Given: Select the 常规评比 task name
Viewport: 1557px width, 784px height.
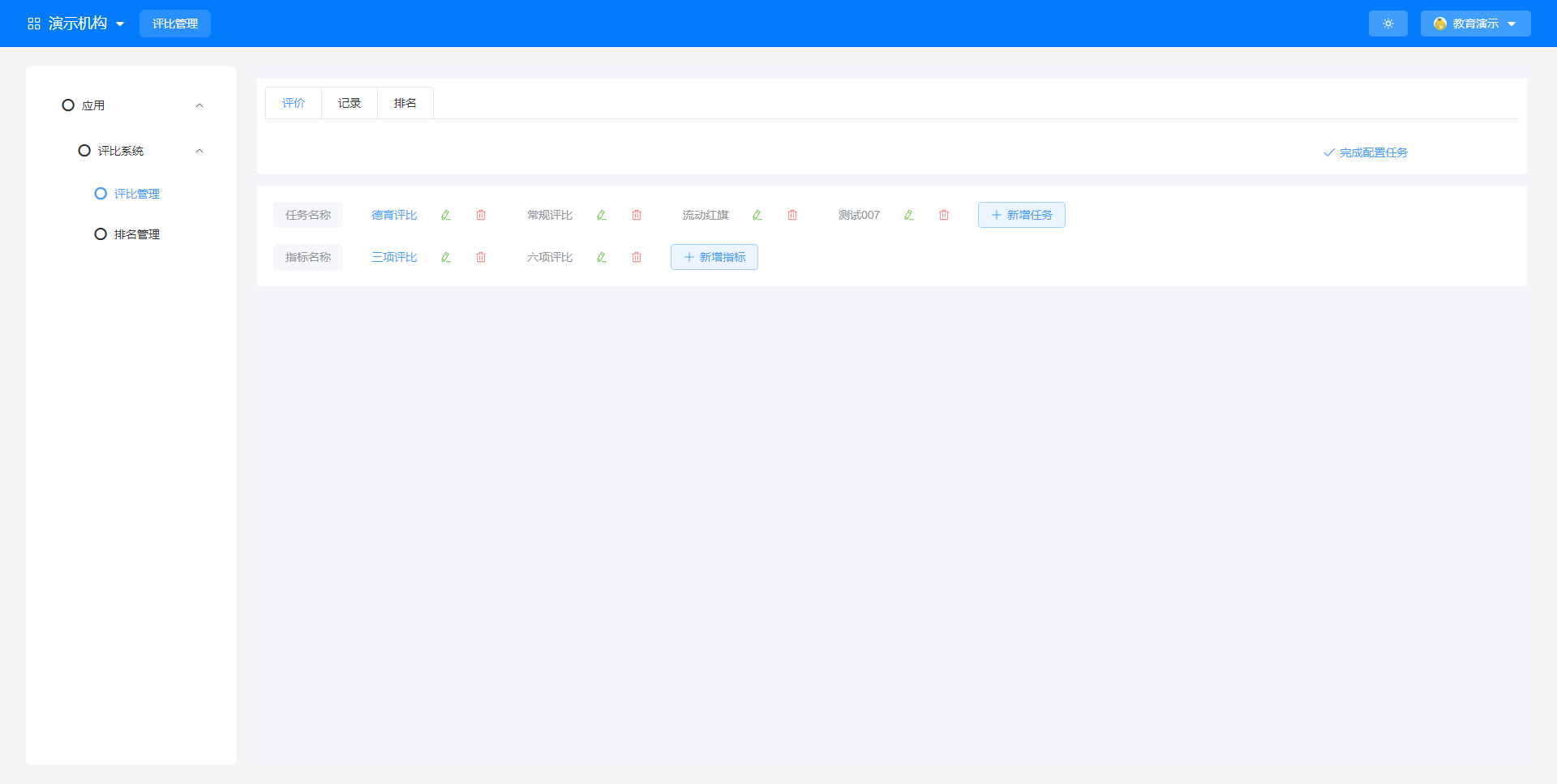Looking at the screenshot, I should click(x=550, y=215).
